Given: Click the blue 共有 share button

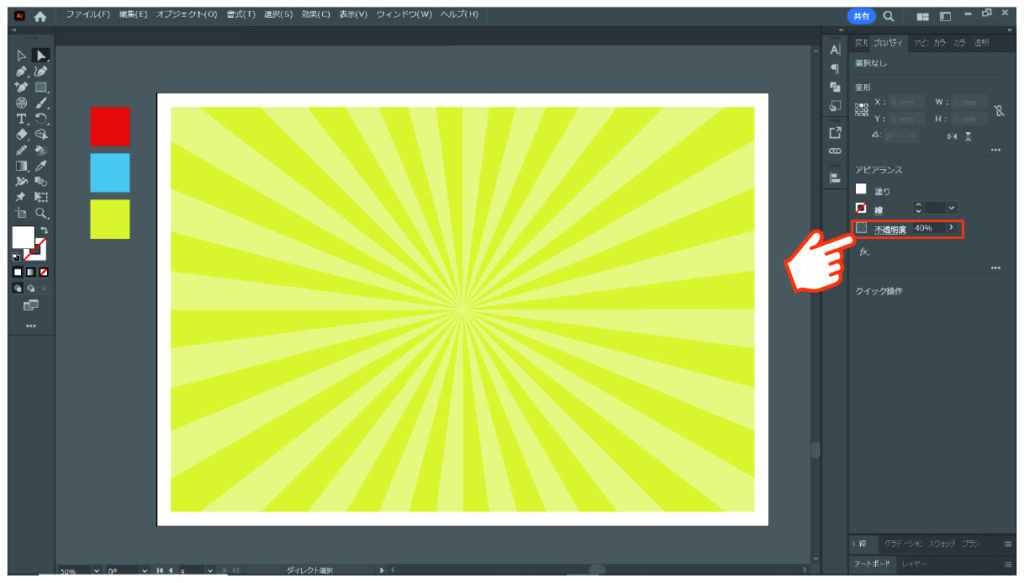Looking at the screenshot, I should (861, 16).
